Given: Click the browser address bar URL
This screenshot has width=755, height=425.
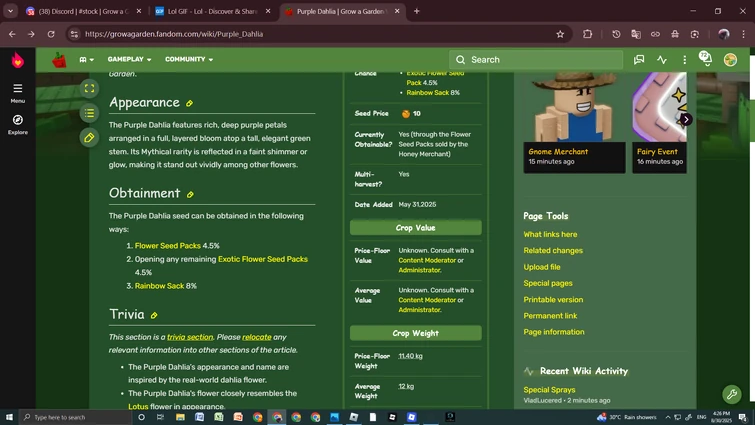Looking at the screenshot, I should pyautogui.click(x=174, y=34).
